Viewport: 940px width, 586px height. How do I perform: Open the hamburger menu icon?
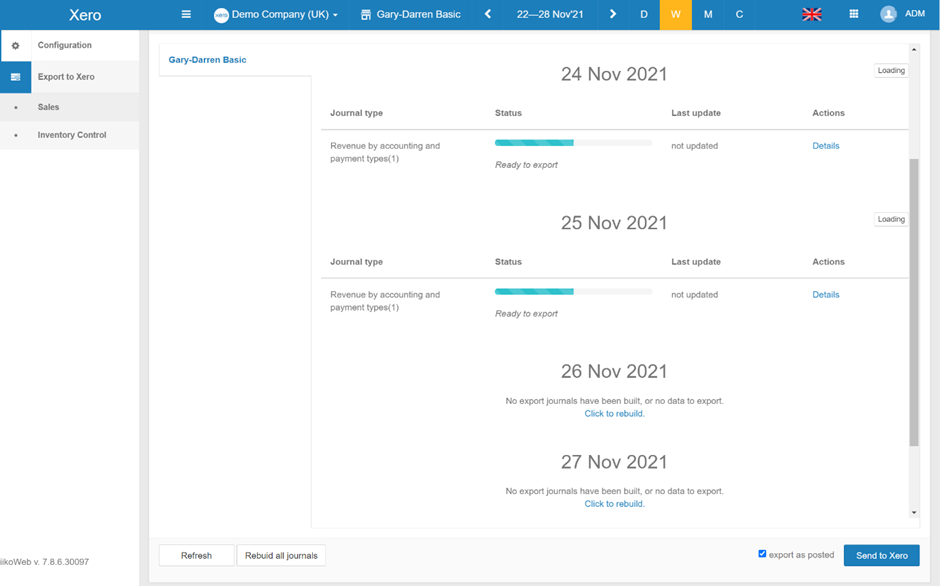(186, 15)
